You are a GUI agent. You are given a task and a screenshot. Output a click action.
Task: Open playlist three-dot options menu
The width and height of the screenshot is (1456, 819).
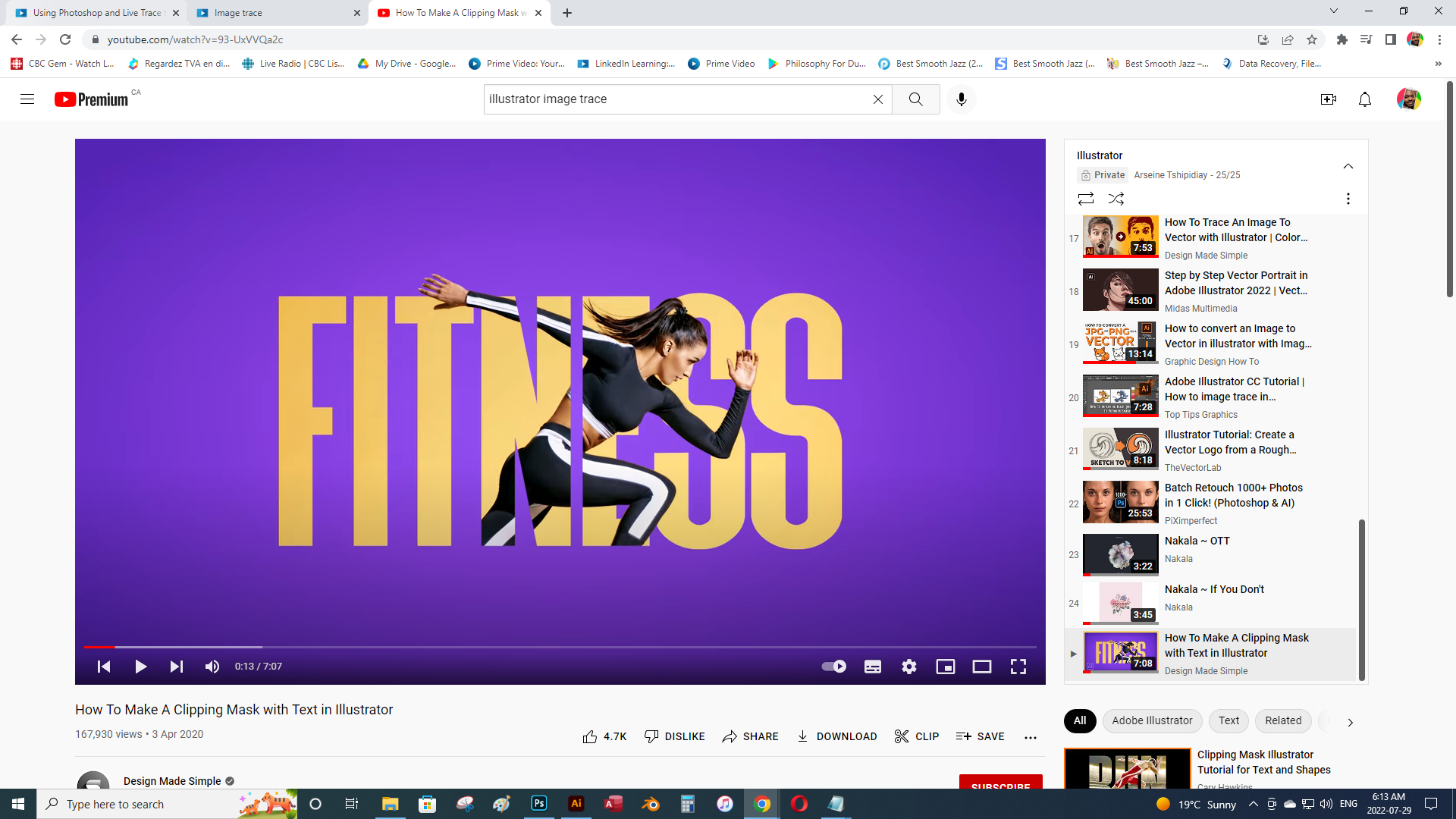tap(1348, 199)
